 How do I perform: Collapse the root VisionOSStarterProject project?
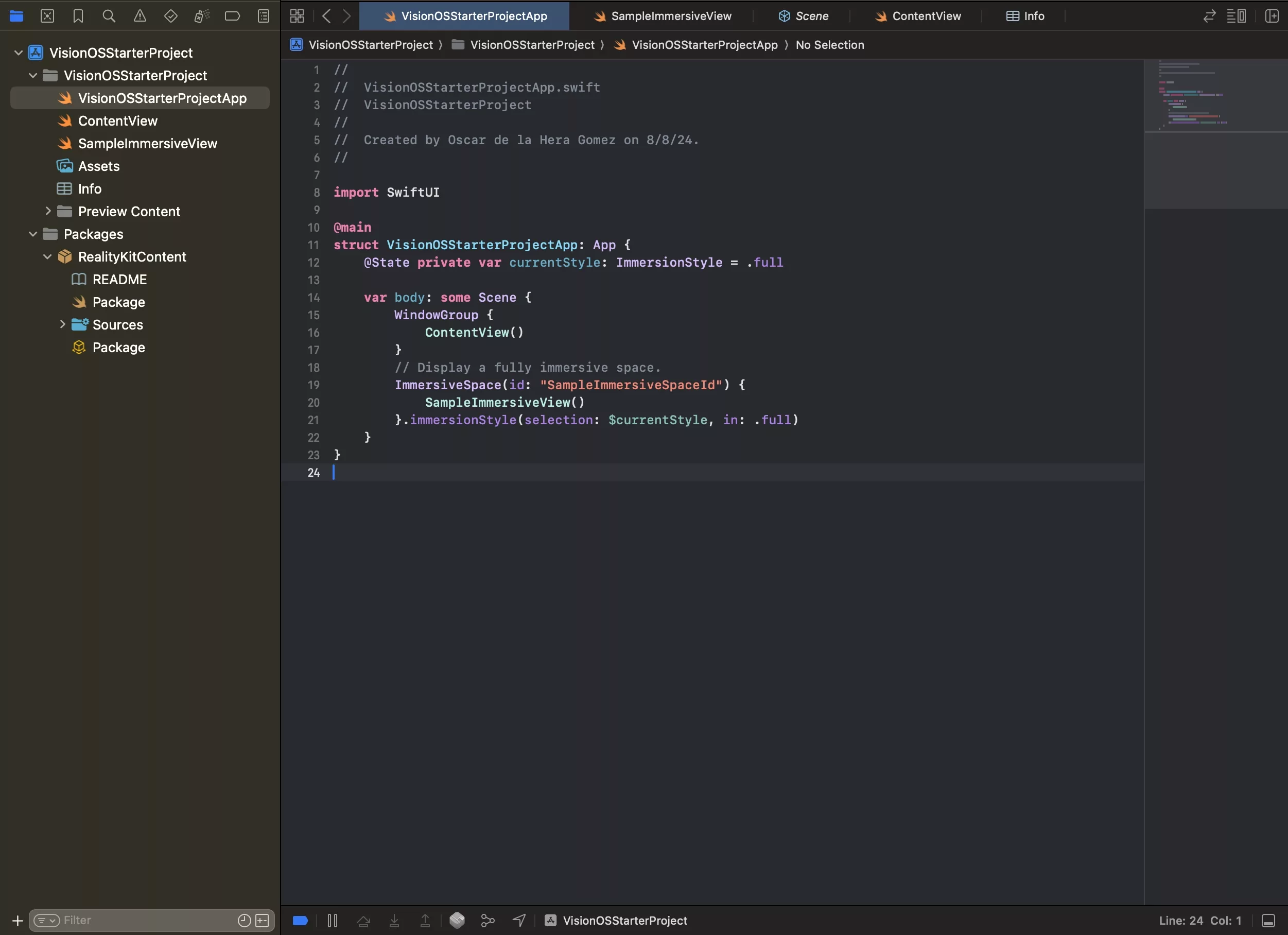click(18, 53)
